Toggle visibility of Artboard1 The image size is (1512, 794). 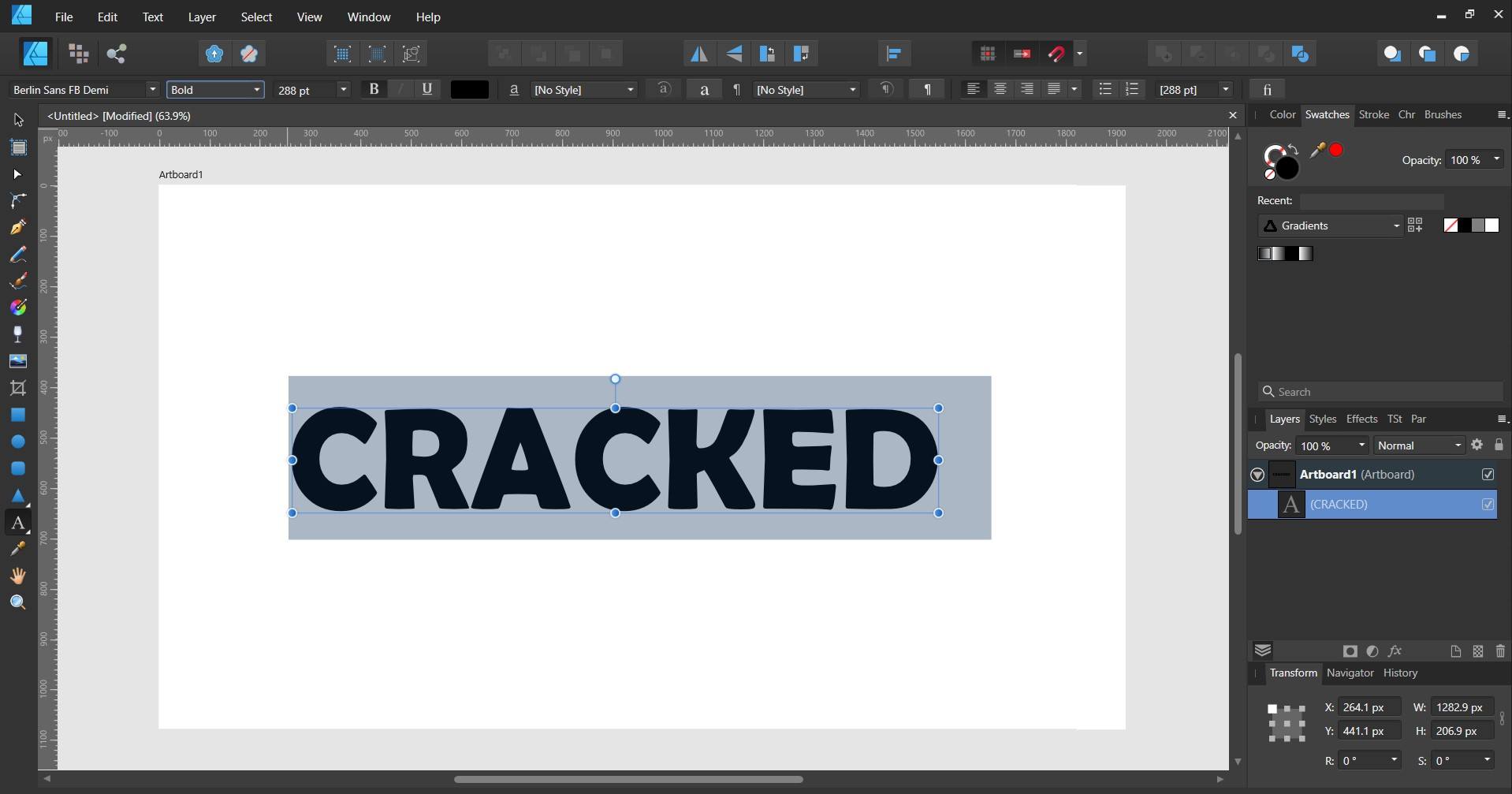point(1487,474)
